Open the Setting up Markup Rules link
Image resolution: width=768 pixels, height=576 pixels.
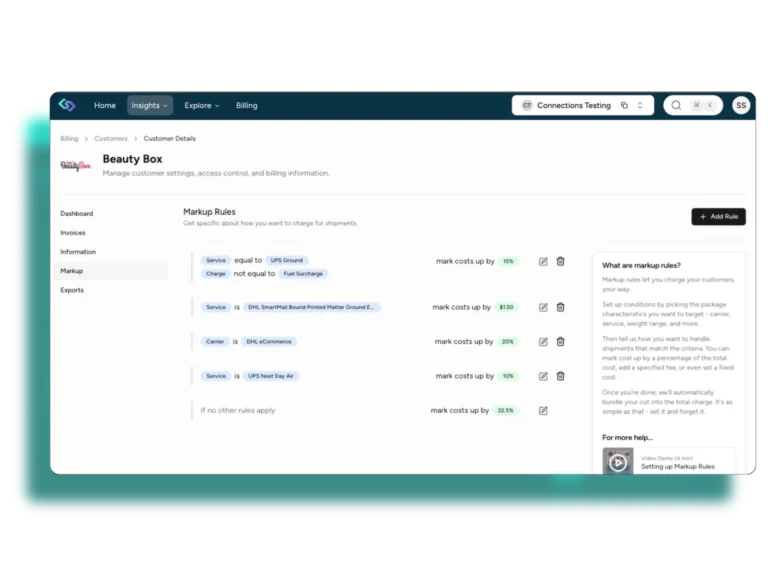678,467
